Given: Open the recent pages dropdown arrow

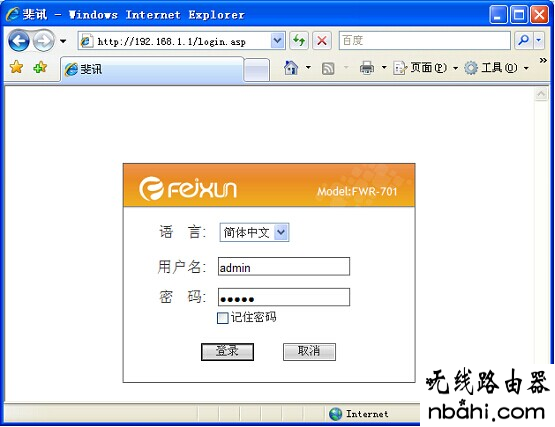Looking at the screenshot, I should click(63, 41).
